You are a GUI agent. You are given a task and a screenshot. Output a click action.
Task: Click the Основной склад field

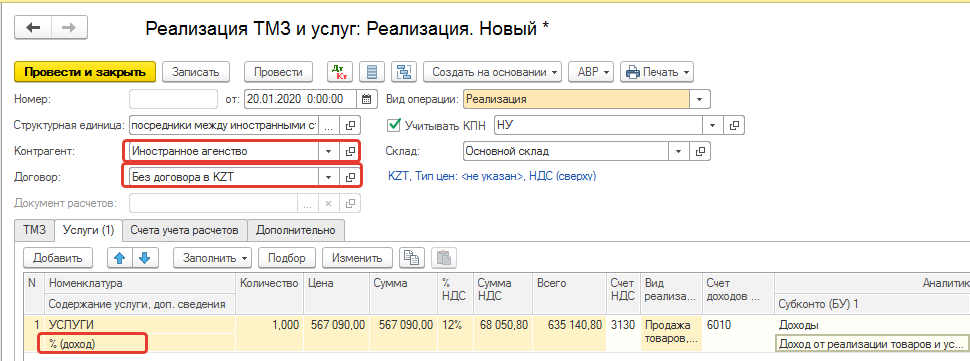click(x=566, y=151)
